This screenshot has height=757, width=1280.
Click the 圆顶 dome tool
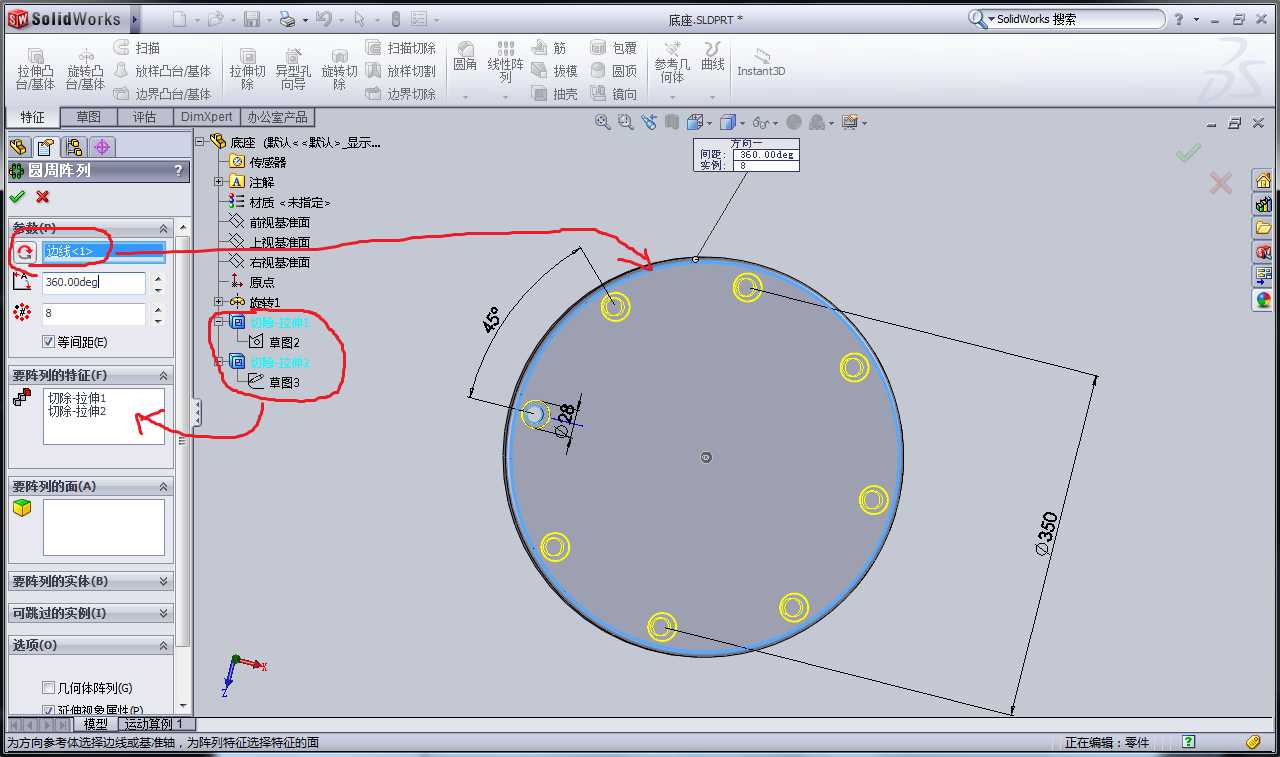click(x=613, y=71)
